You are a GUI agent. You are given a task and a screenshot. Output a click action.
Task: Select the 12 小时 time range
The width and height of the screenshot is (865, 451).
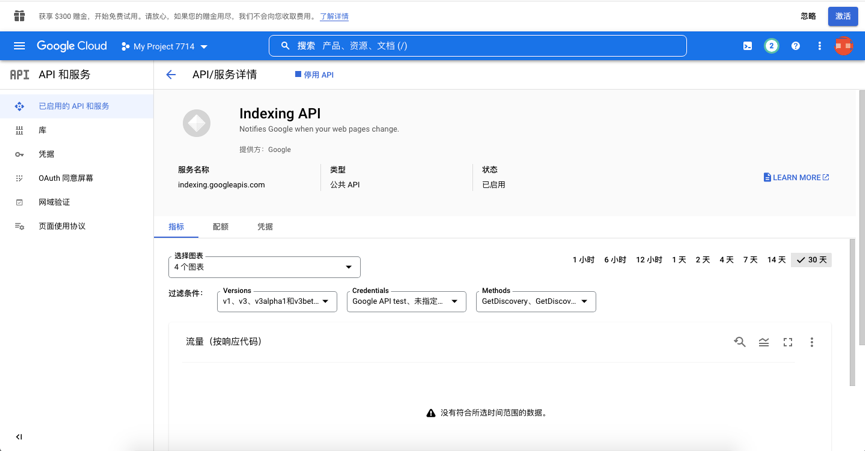click(649, 260)
